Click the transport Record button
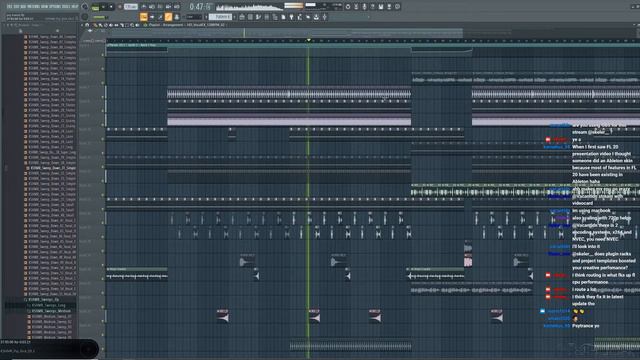 pos(120,7)
